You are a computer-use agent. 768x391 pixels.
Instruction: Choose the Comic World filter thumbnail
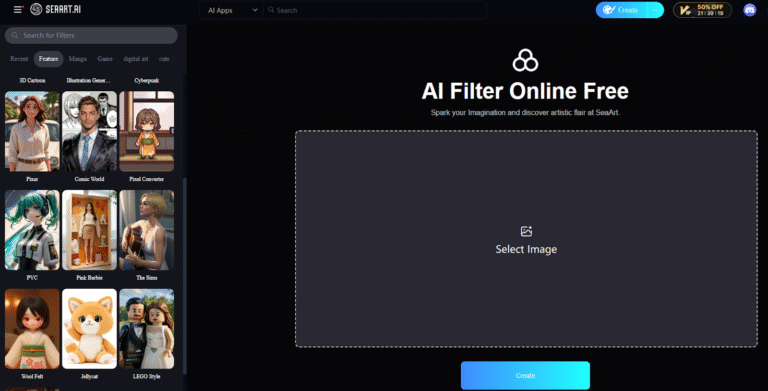[90, 131]
